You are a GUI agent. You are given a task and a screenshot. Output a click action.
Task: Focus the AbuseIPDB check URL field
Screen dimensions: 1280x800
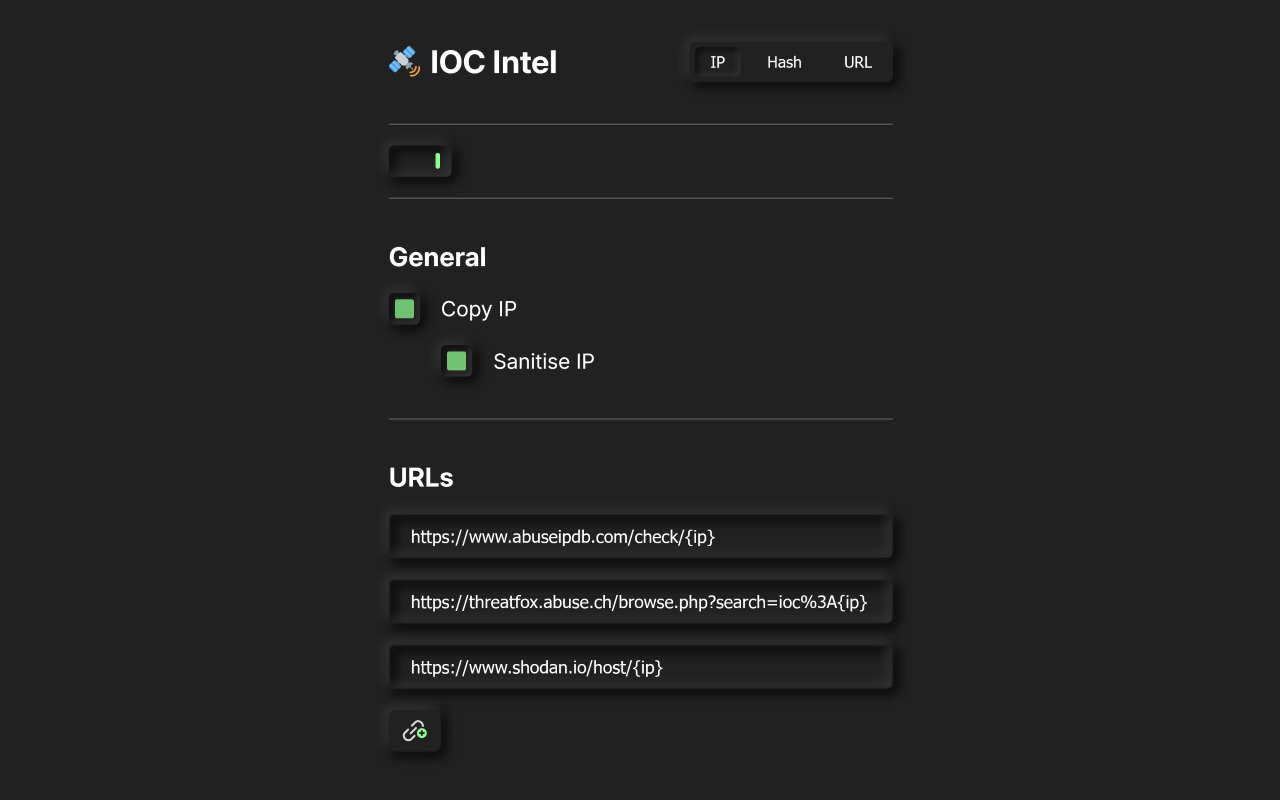640,537
